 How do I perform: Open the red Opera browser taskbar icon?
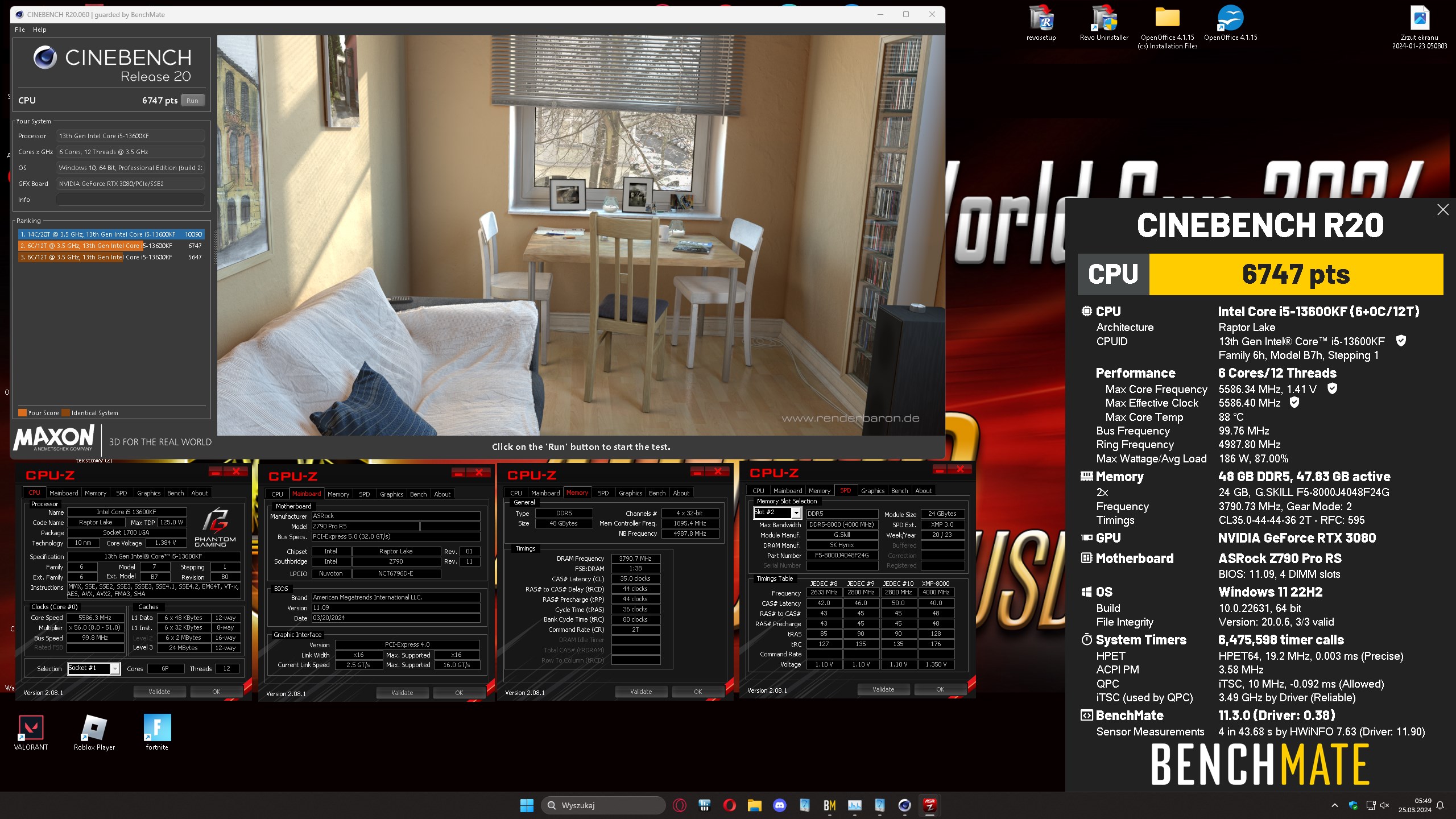[x=729, y=805]
